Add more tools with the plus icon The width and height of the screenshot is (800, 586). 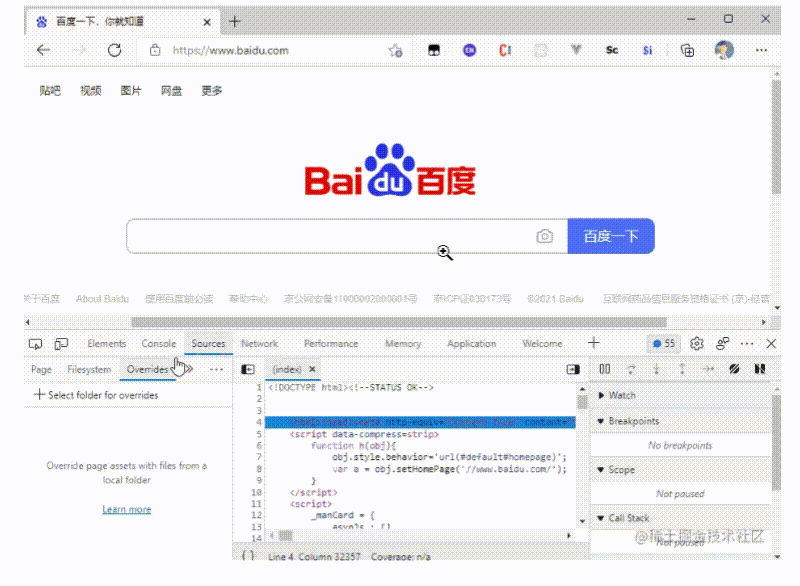pos(593,343)
